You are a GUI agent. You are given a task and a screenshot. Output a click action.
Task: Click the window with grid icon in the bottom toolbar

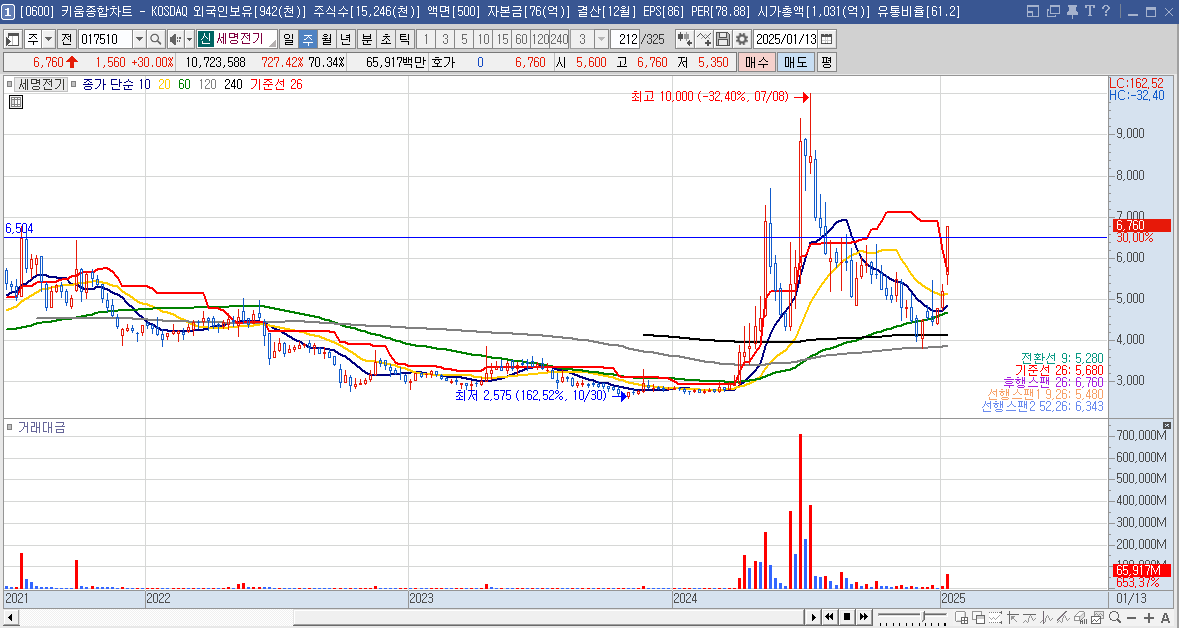coord(961,617)
